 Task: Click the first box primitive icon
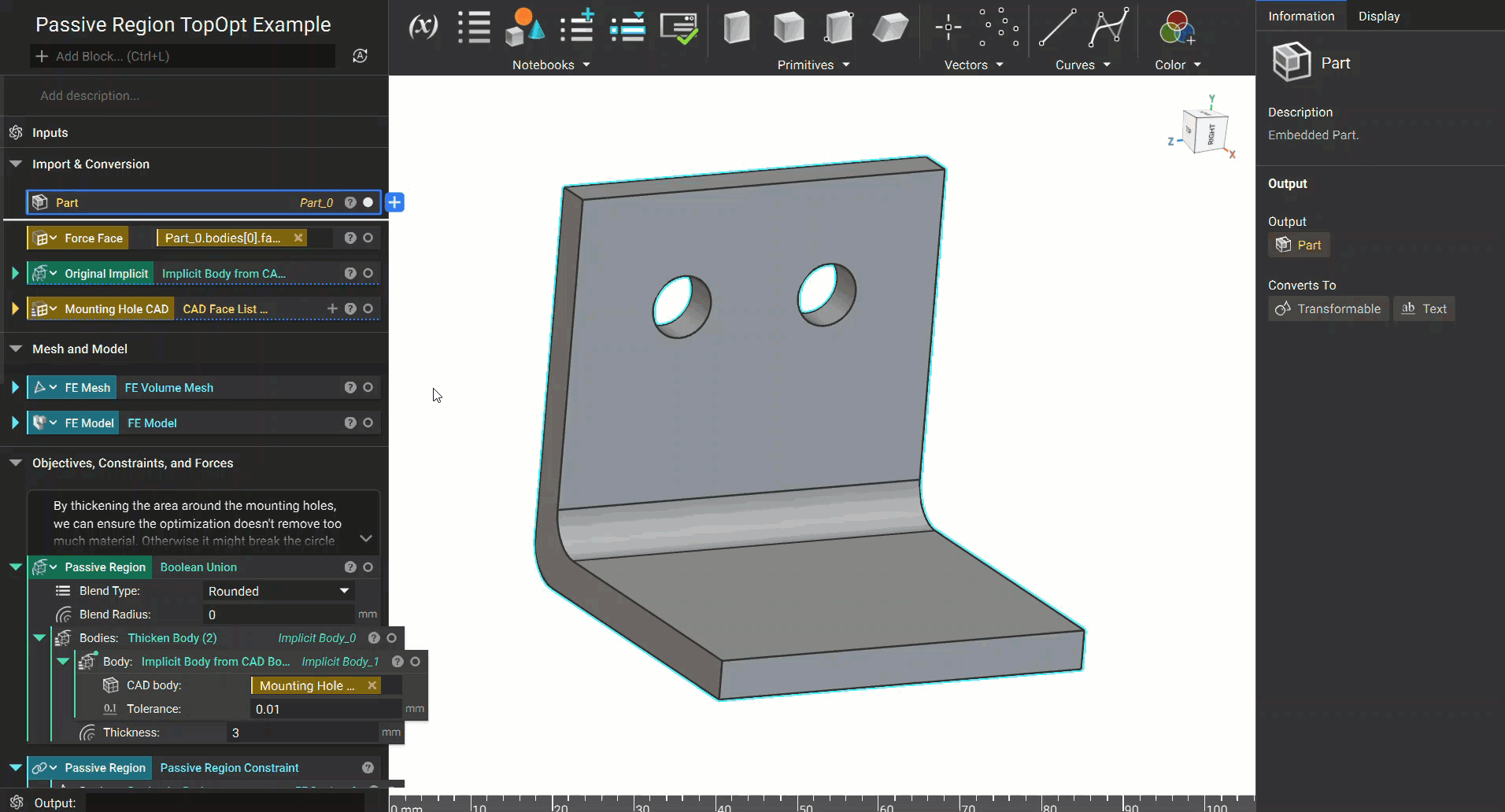736,28
